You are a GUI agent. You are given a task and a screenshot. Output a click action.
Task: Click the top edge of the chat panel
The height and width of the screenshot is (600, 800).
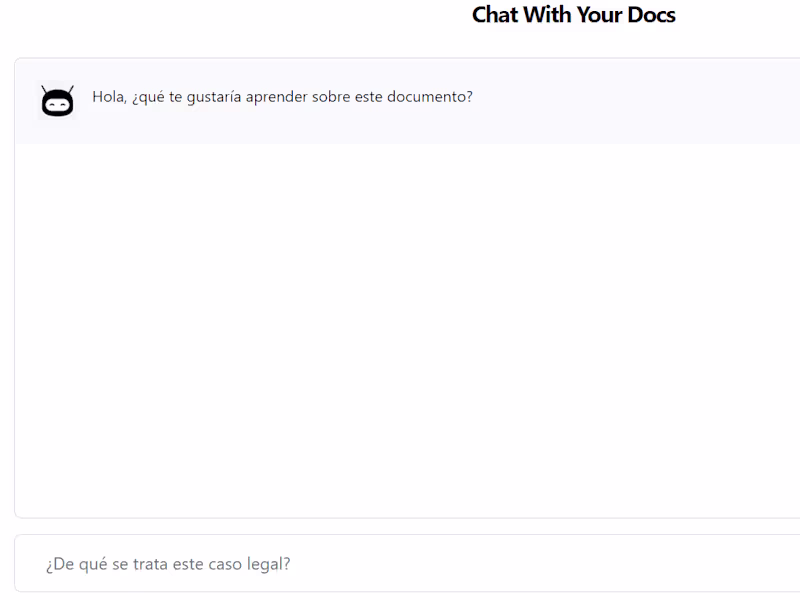[400, 58]
